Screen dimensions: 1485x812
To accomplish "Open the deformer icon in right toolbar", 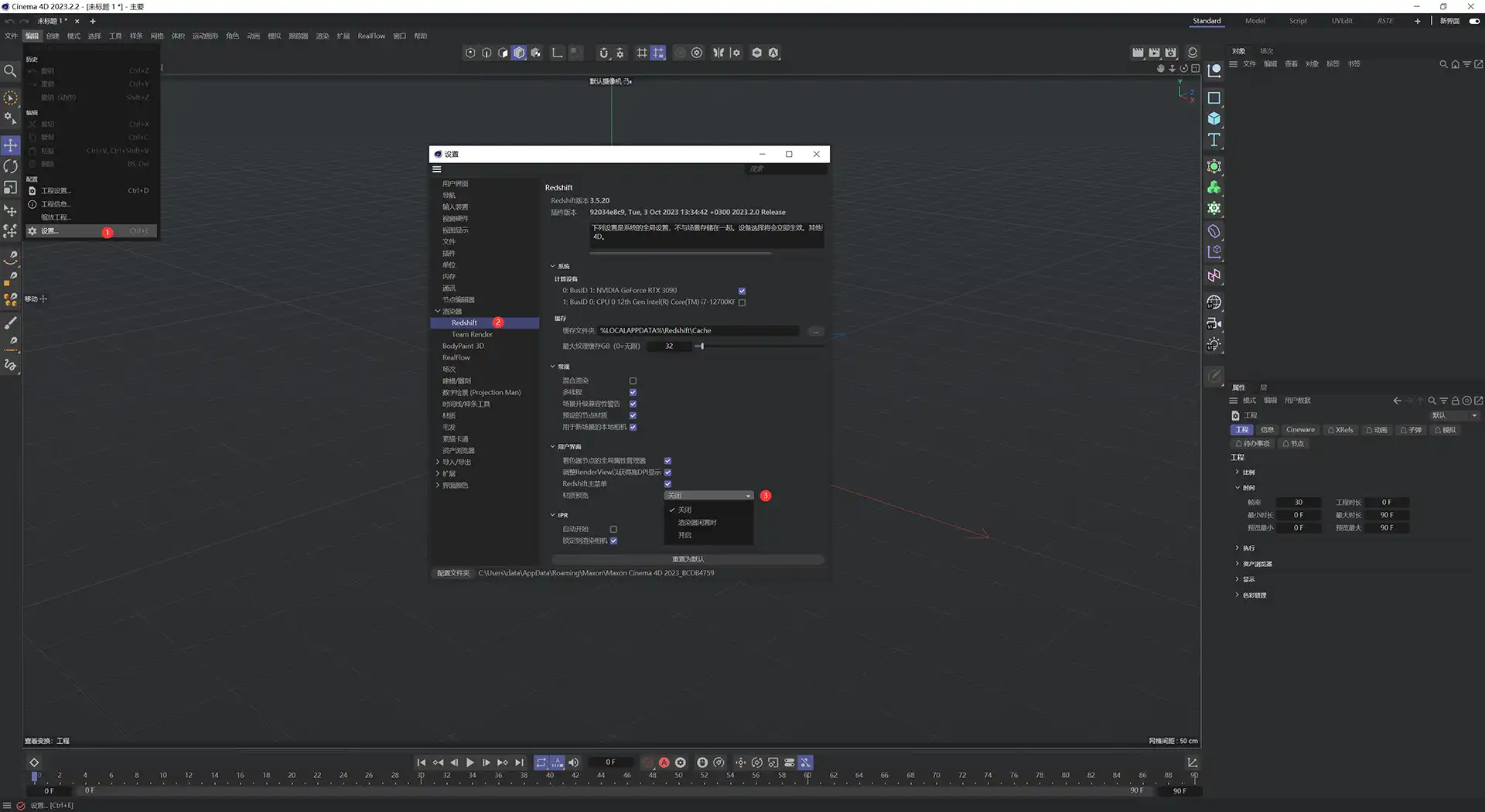I will (x=1214, y=231).
